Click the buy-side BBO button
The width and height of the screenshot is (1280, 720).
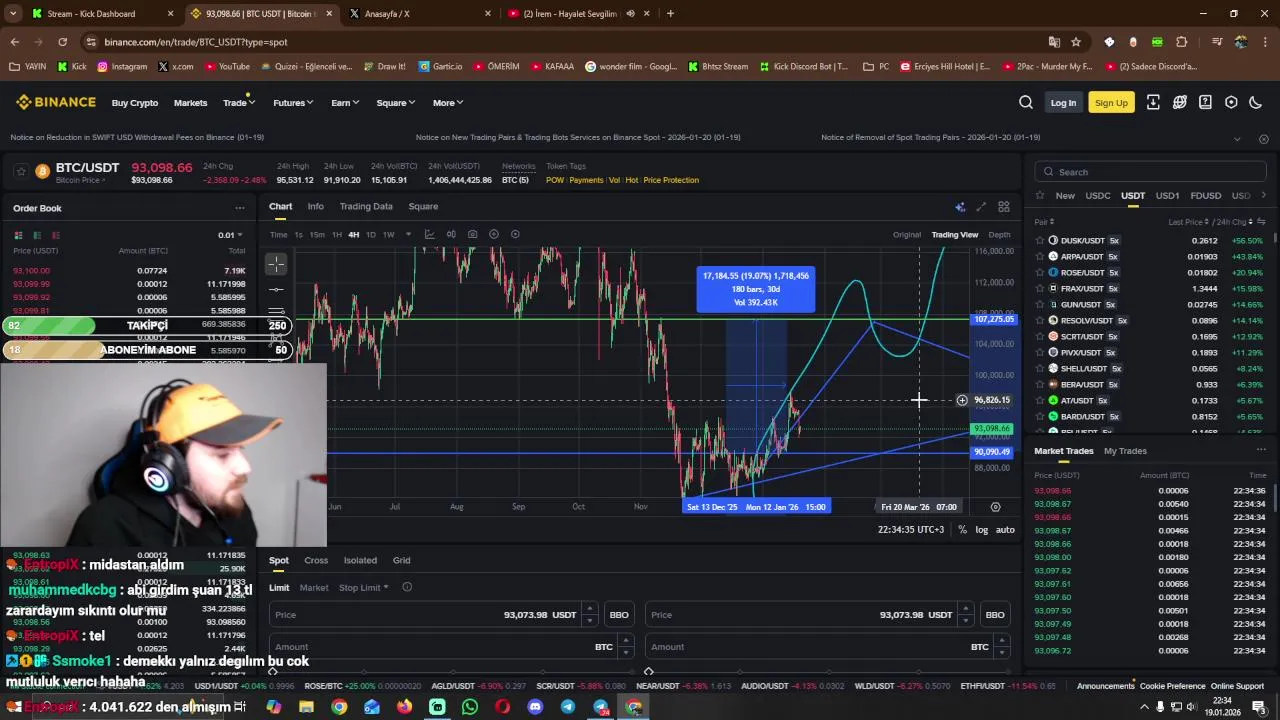coord(619,615)
